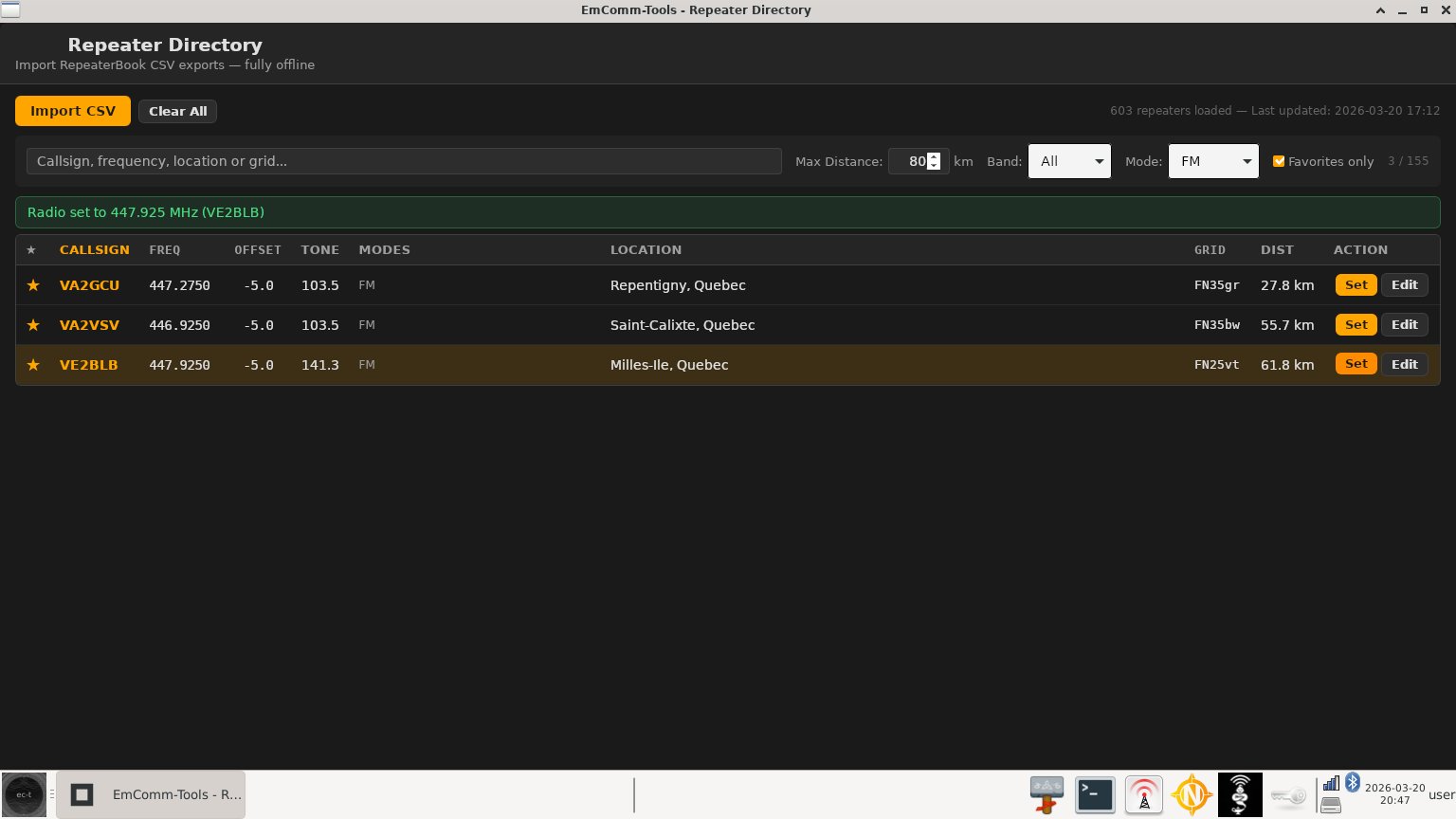Open the genie wireless lamp icon
Image resolution: width=1456 pixels, height=819 pixels.
[1240, 794]
